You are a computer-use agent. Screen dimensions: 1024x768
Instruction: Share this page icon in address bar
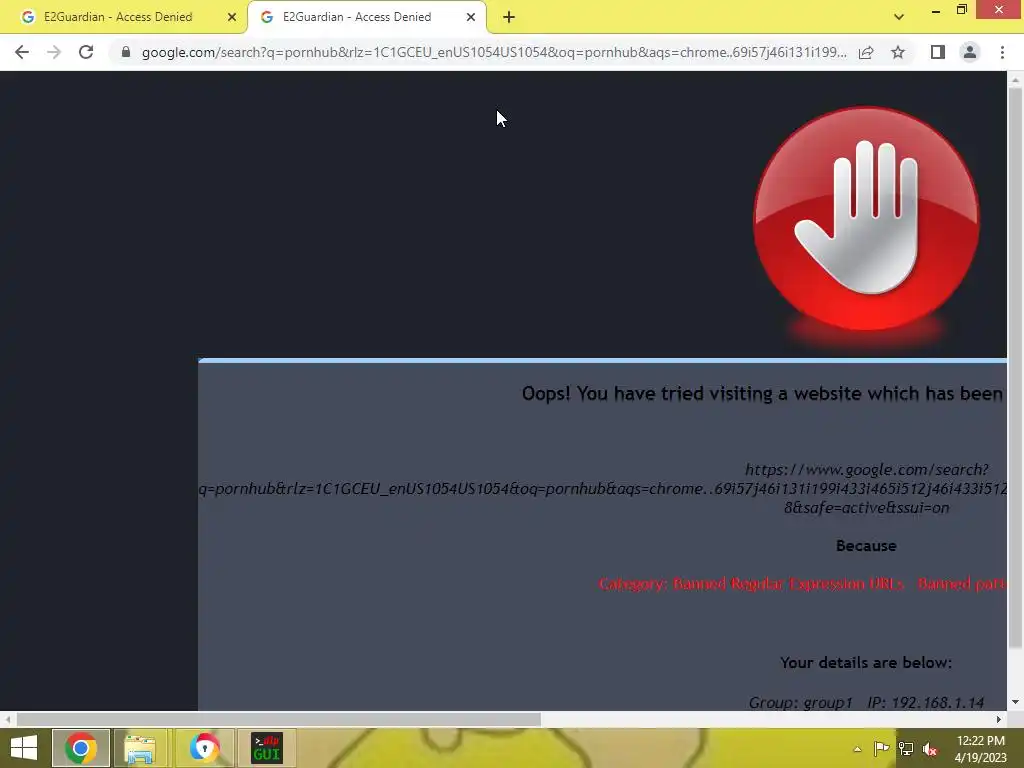866,52
